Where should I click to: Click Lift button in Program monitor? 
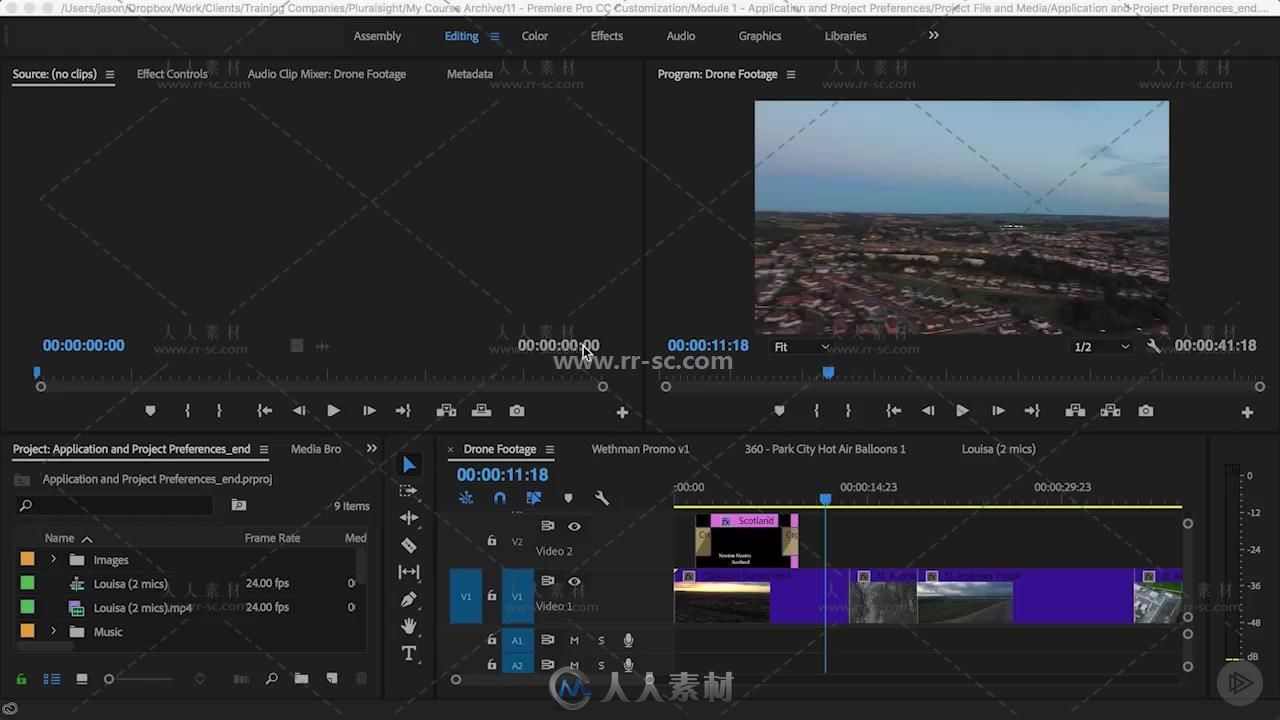point(1075,411)
